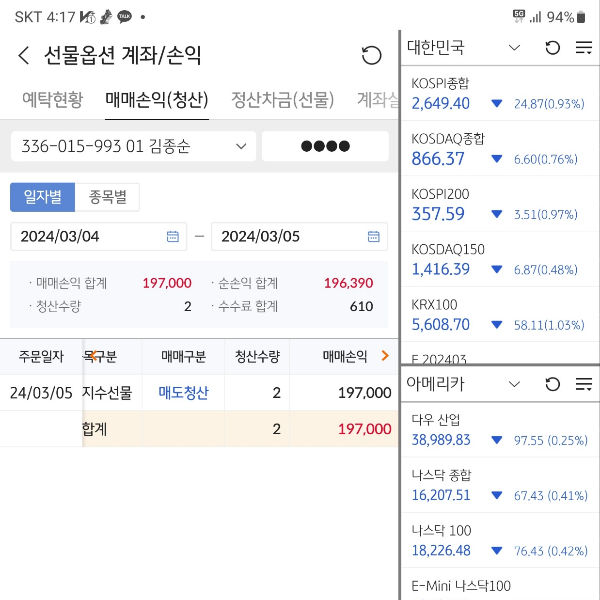Open the KOSPI종합 index row

[x=498, y=94]
